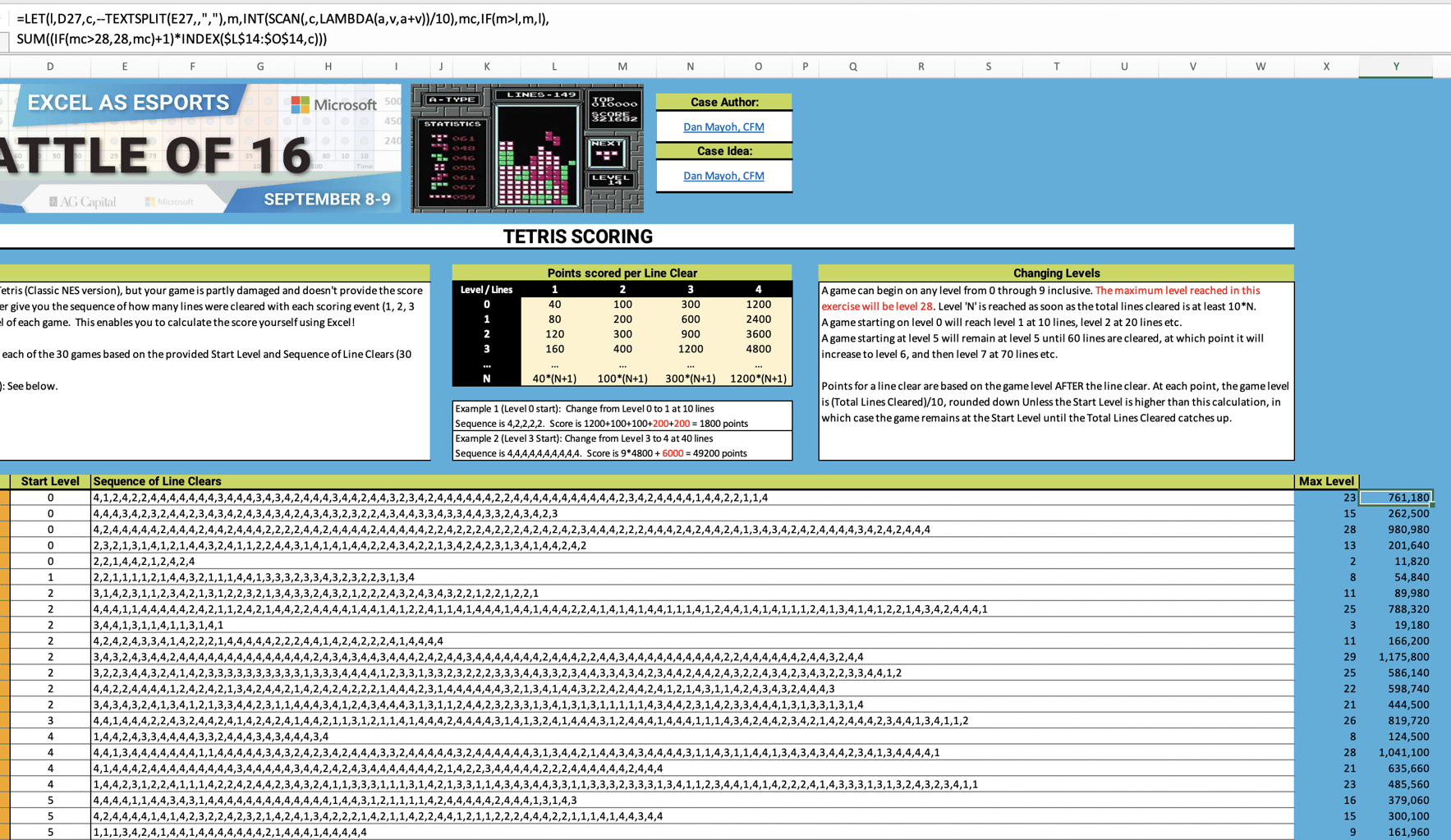Select the 'Sequence of Line Clears' header

click(x=157, y=481)
